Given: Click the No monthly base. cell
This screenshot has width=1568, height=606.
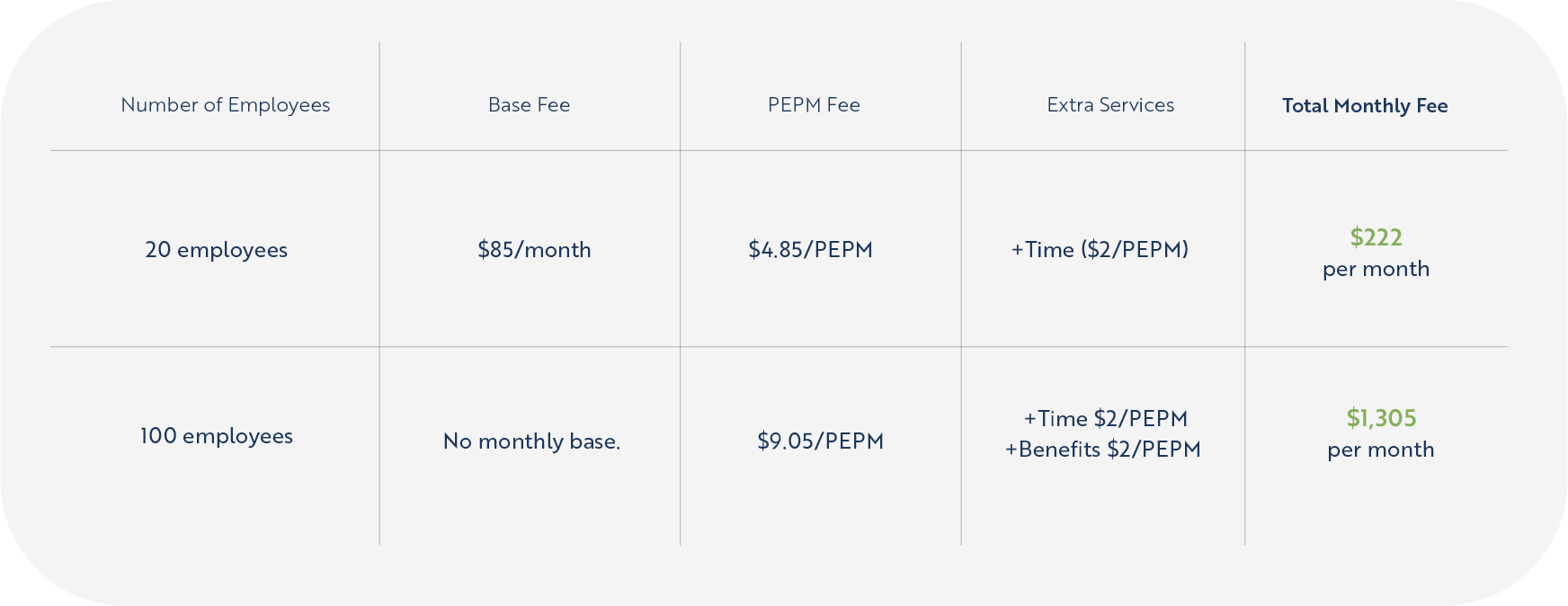Looking at the screenshot, I should click(x=531, y=441).
